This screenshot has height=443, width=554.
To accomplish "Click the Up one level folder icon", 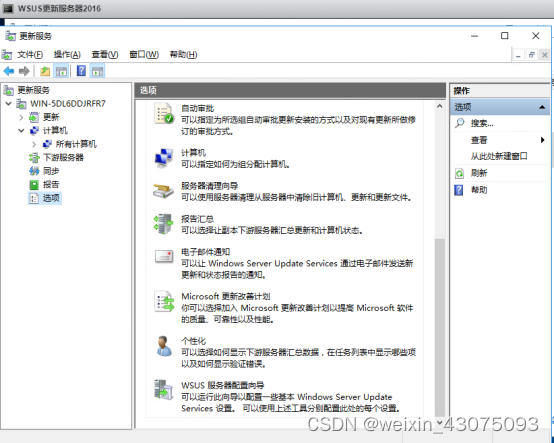I will pos(45,71).
